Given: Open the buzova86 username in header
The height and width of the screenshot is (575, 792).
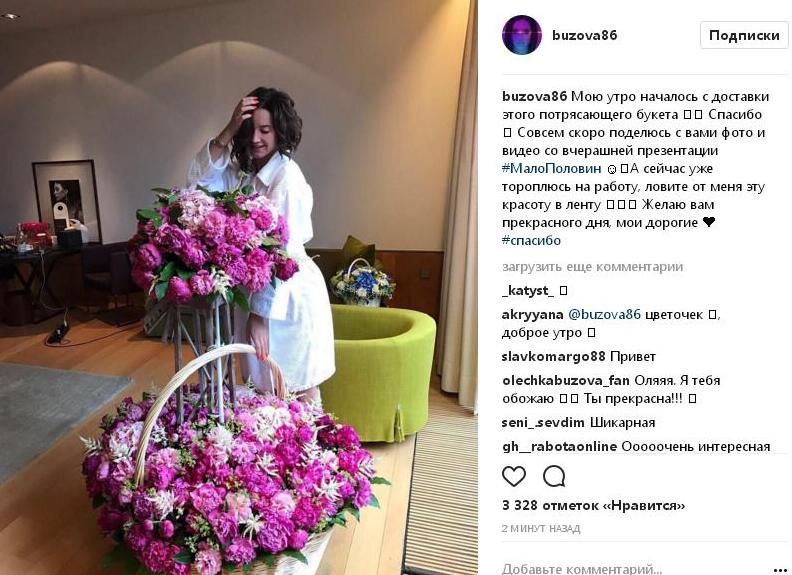Looking at the screenshot, I should click(584, 35).
